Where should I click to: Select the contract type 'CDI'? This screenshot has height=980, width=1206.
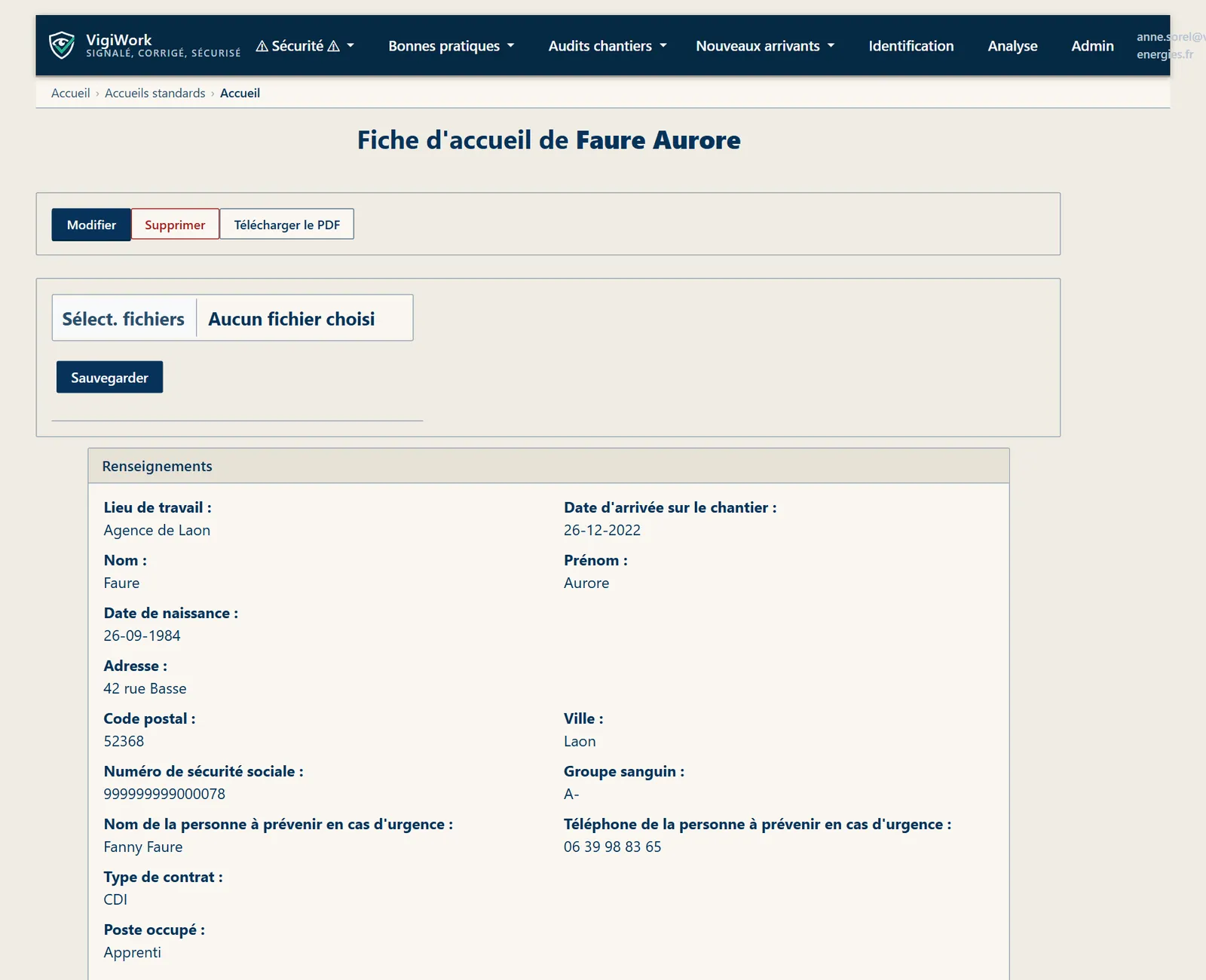(x=115, y=899)
